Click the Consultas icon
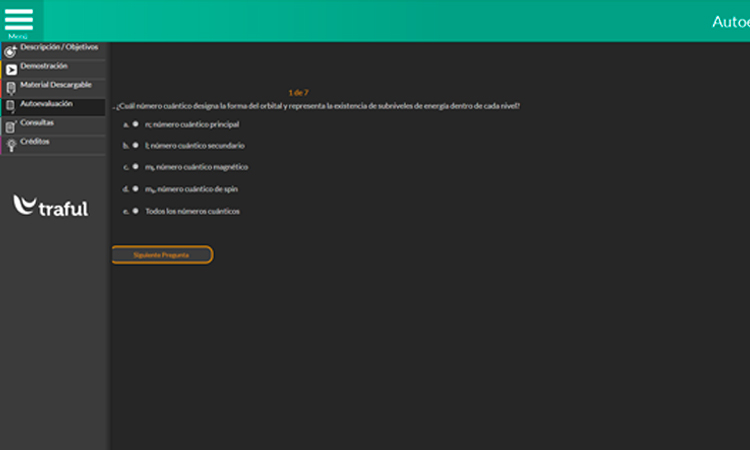The image size is (750, 450). pos(10,126)
